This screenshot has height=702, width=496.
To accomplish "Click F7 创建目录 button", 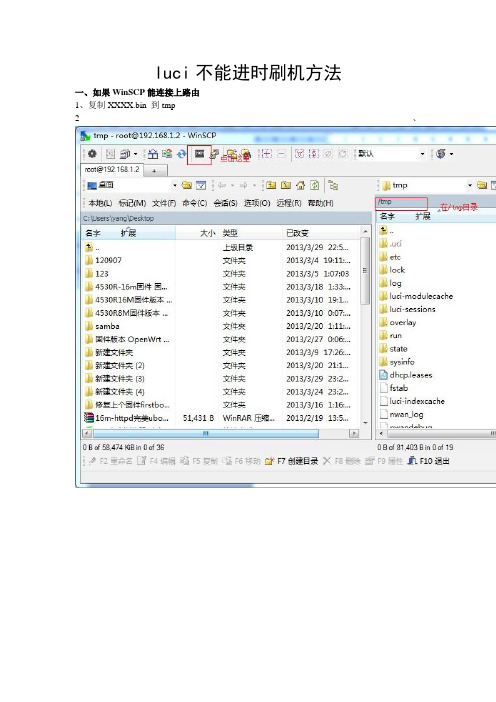I will click(291, 461).
